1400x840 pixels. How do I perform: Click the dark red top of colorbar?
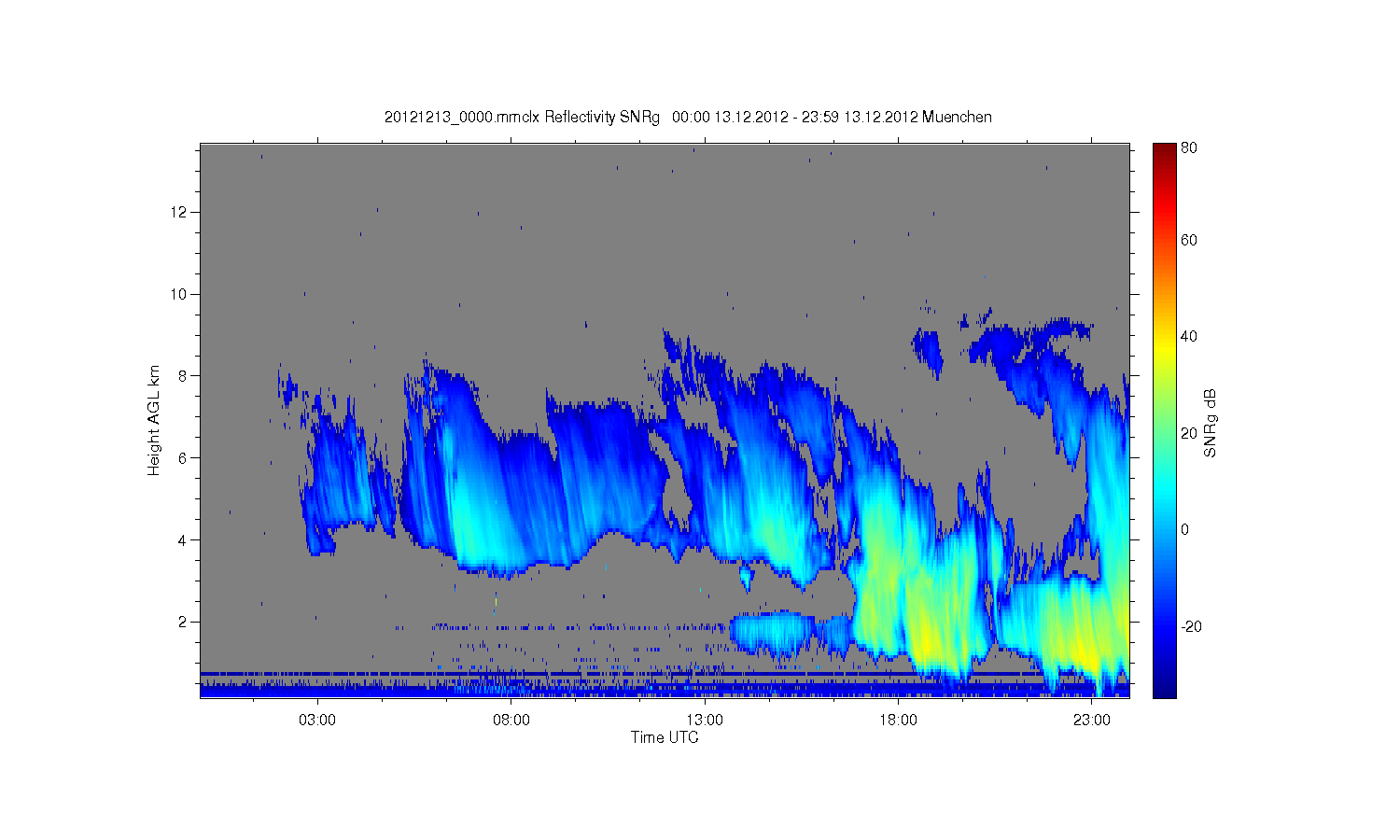pyautogui.click(x=1164, y=151)
